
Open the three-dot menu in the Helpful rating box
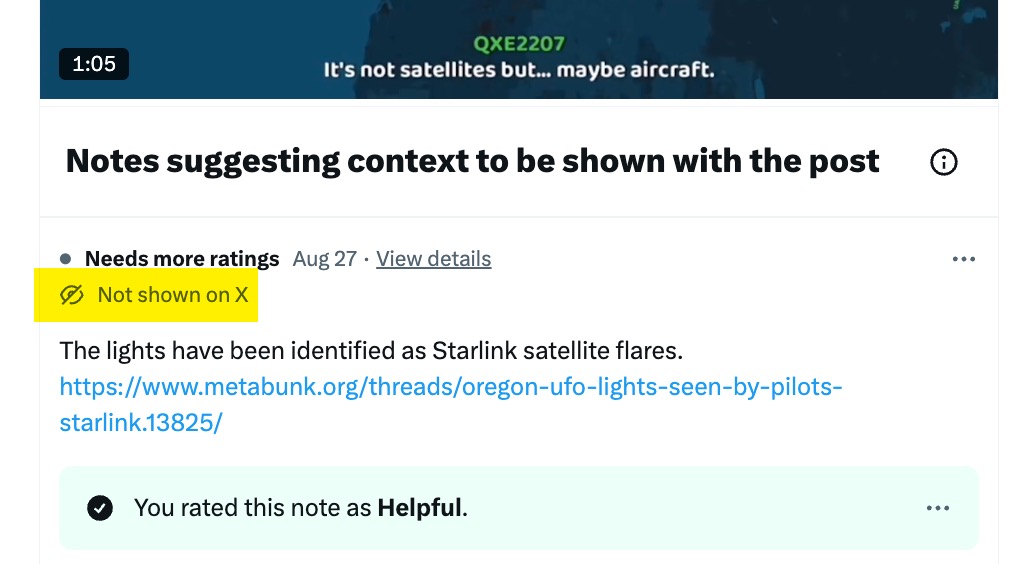pos(938,508)
